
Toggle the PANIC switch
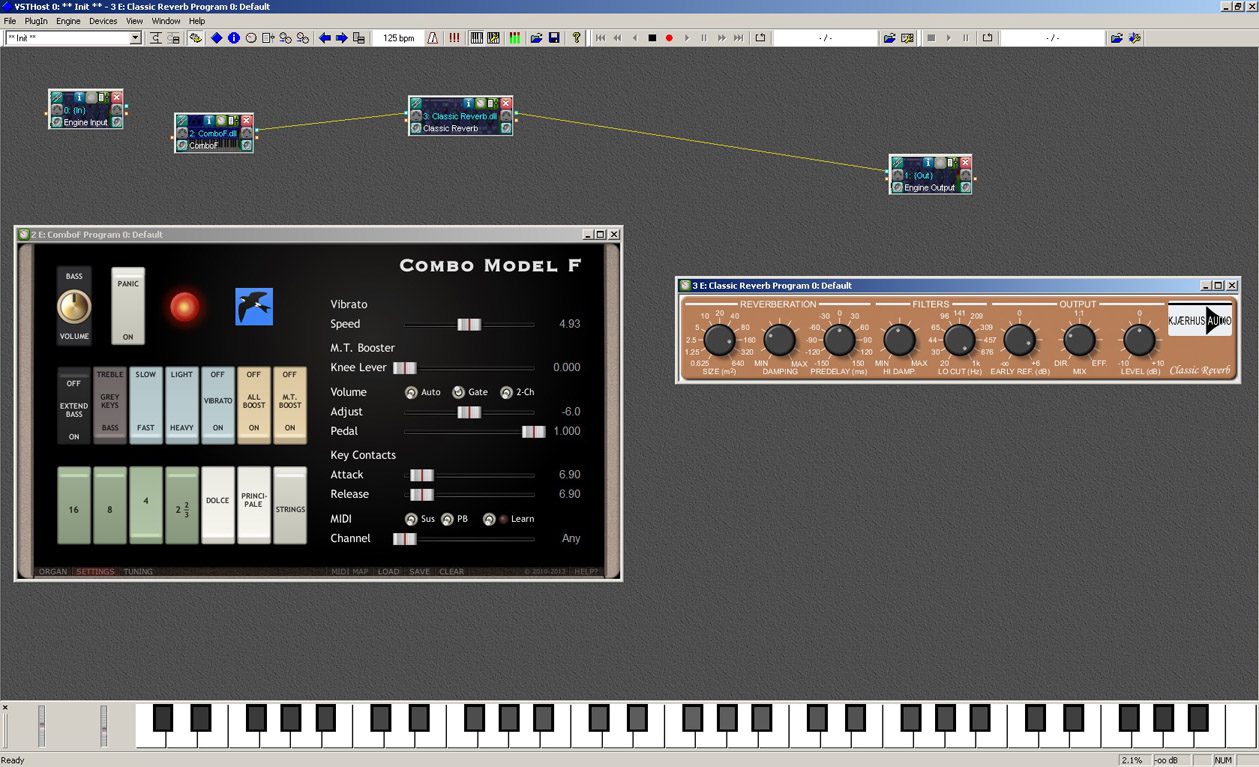[x=128, y=306]
